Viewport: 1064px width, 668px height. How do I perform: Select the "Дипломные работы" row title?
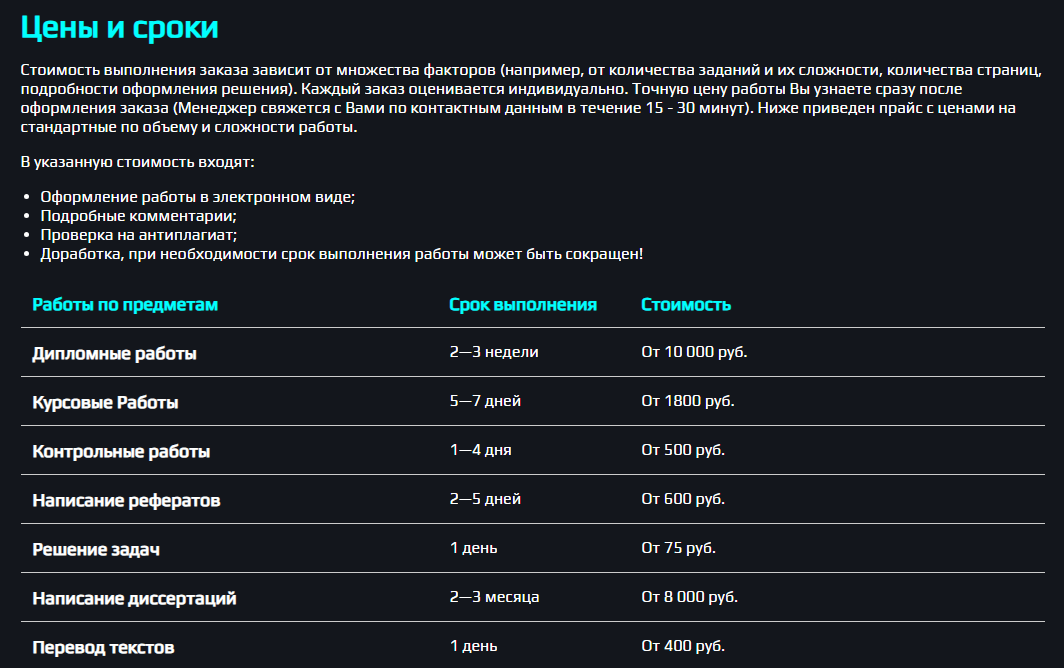[x=114, y=353]
